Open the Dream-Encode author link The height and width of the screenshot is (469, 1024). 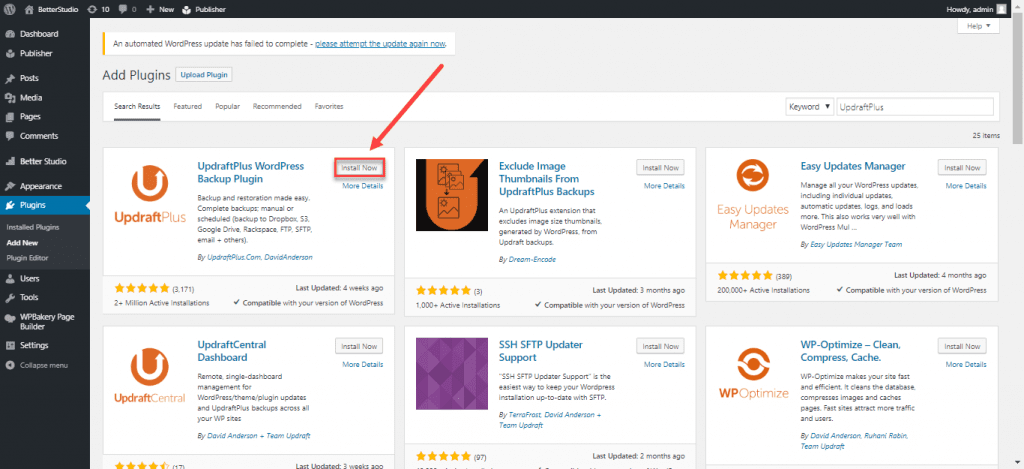click(x=532, y=259)
